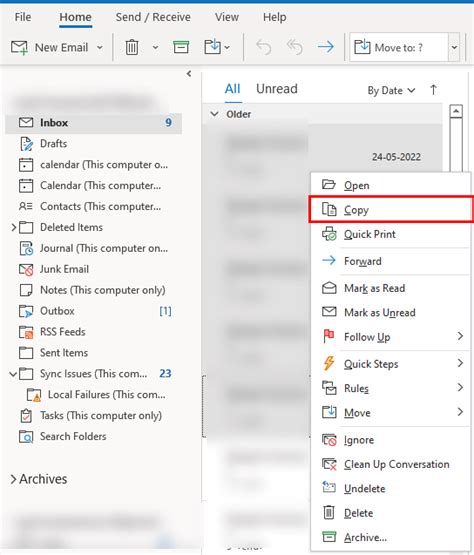Click the Notes folder icon
This screenshot has height=555, width=474.
(x=26, y=290)
